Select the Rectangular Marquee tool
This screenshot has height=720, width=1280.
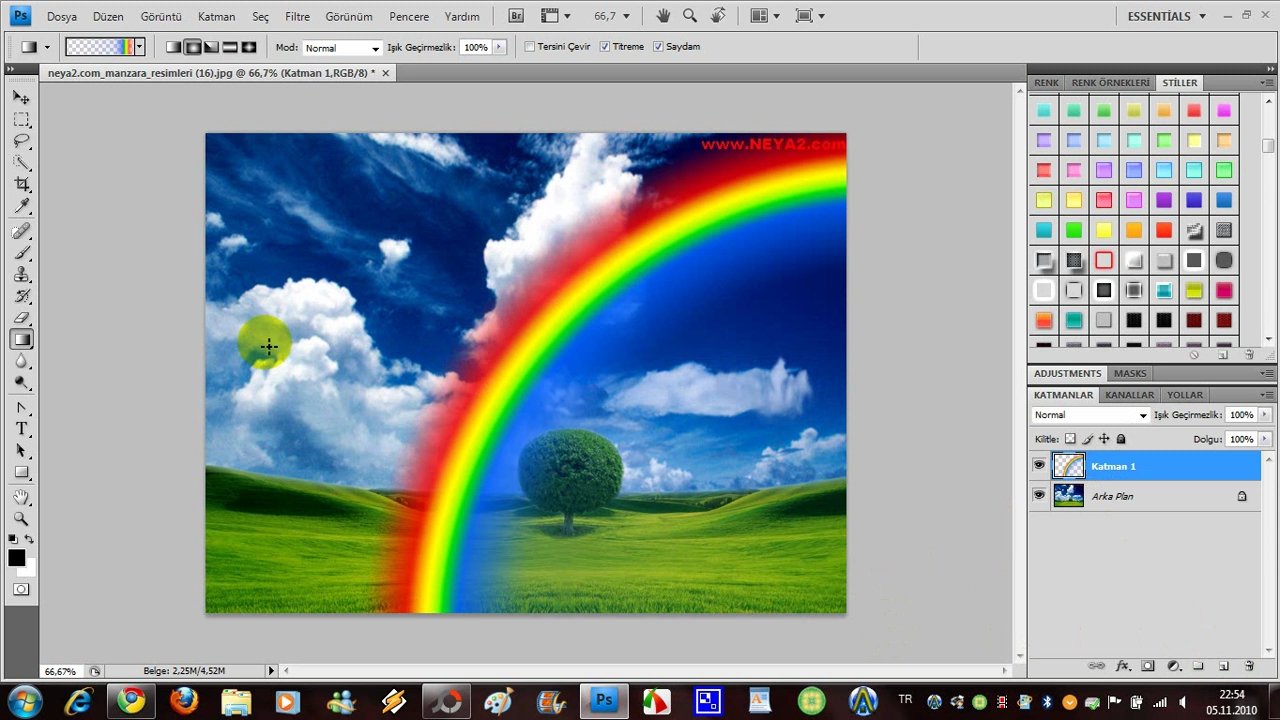(x=21, y=120)
